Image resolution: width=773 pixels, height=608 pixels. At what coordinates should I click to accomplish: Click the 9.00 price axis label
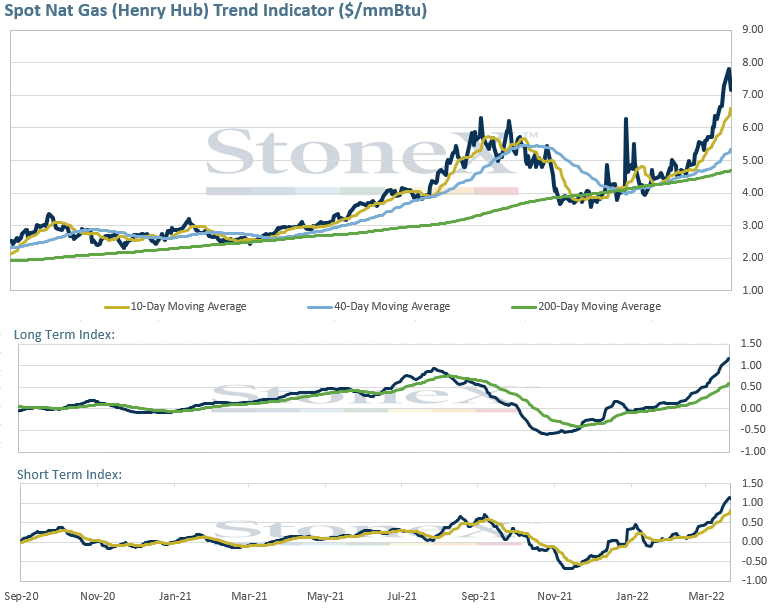tap(753, 30)
